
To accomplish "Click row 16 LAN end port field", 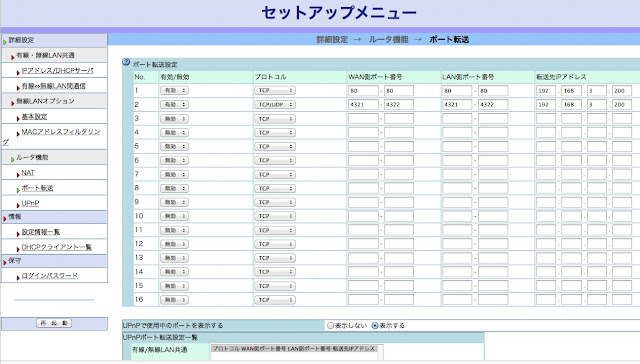I will (x=493, y=300).
